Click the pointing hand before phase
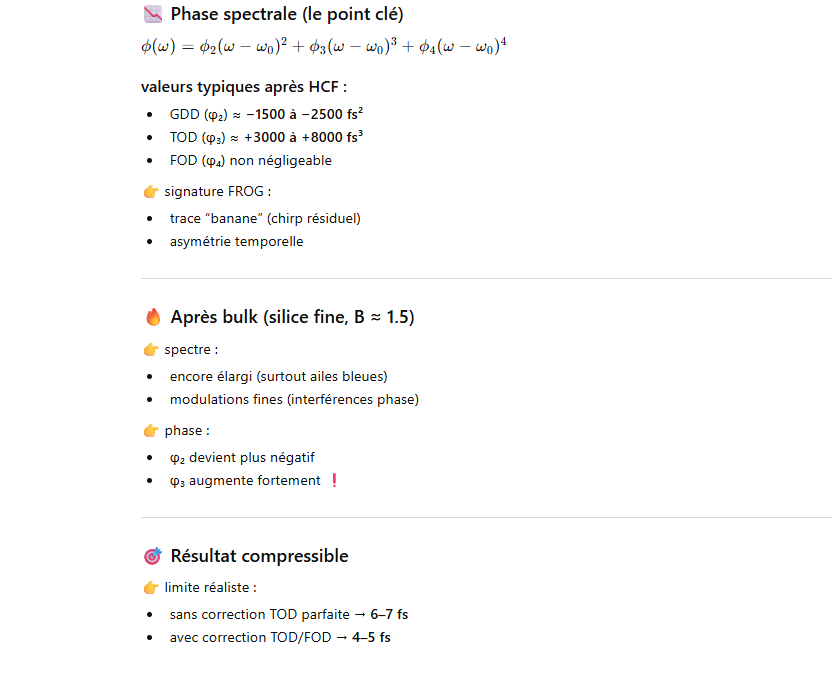The width and height of the screenshot is (835, 673). [x=151, y=431]
